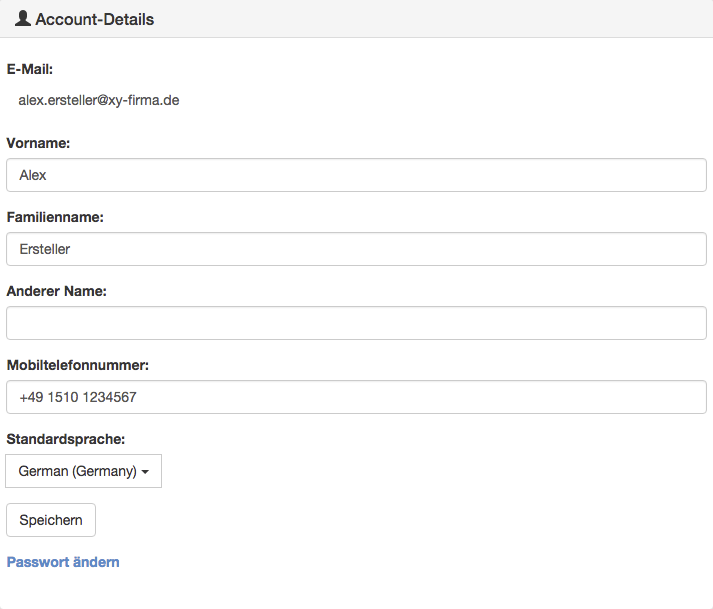The image size is (713, 609).
Task: Click the Anderer Name: label
Action: tap(57, 291)
